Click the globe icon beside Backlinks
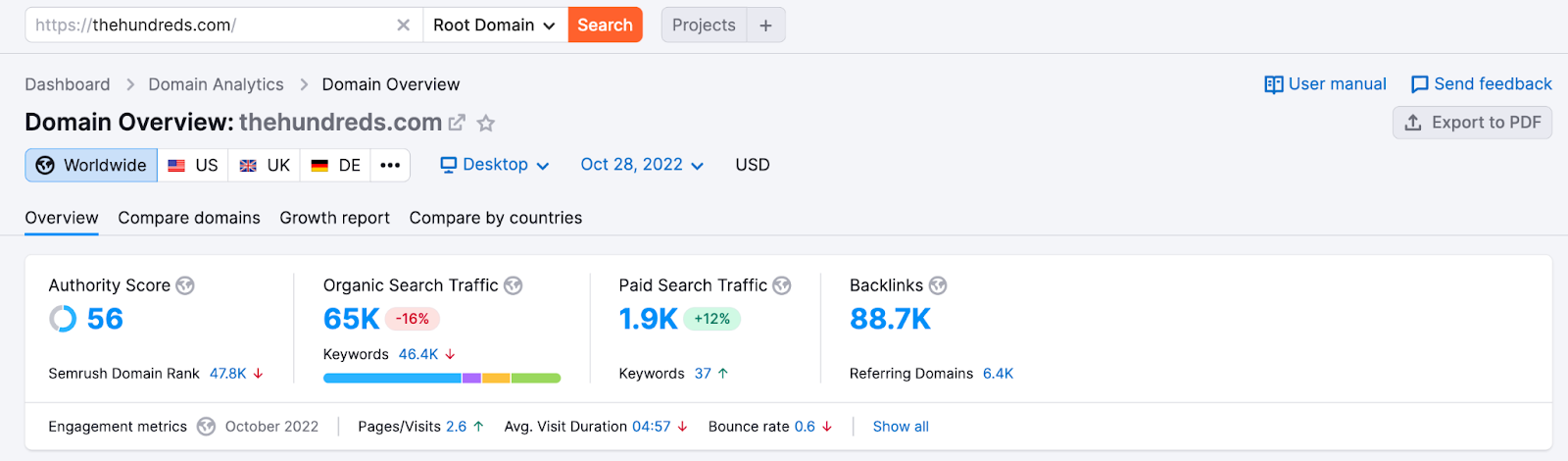This screenshot has height=461, width=1568. pos(938,285)
